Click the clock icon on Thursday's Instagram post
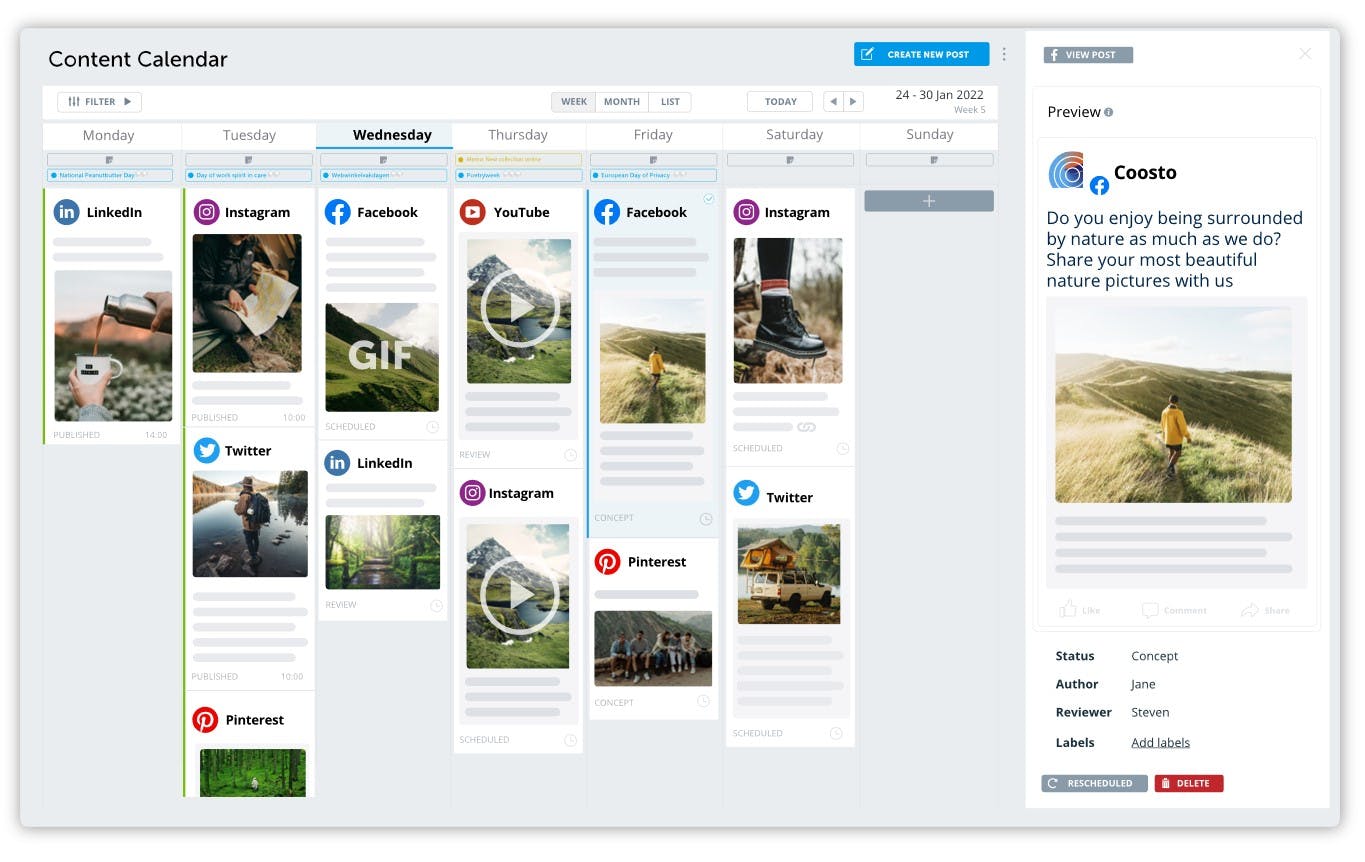Viewport: 1365px width, 862px height. [570, 740]
